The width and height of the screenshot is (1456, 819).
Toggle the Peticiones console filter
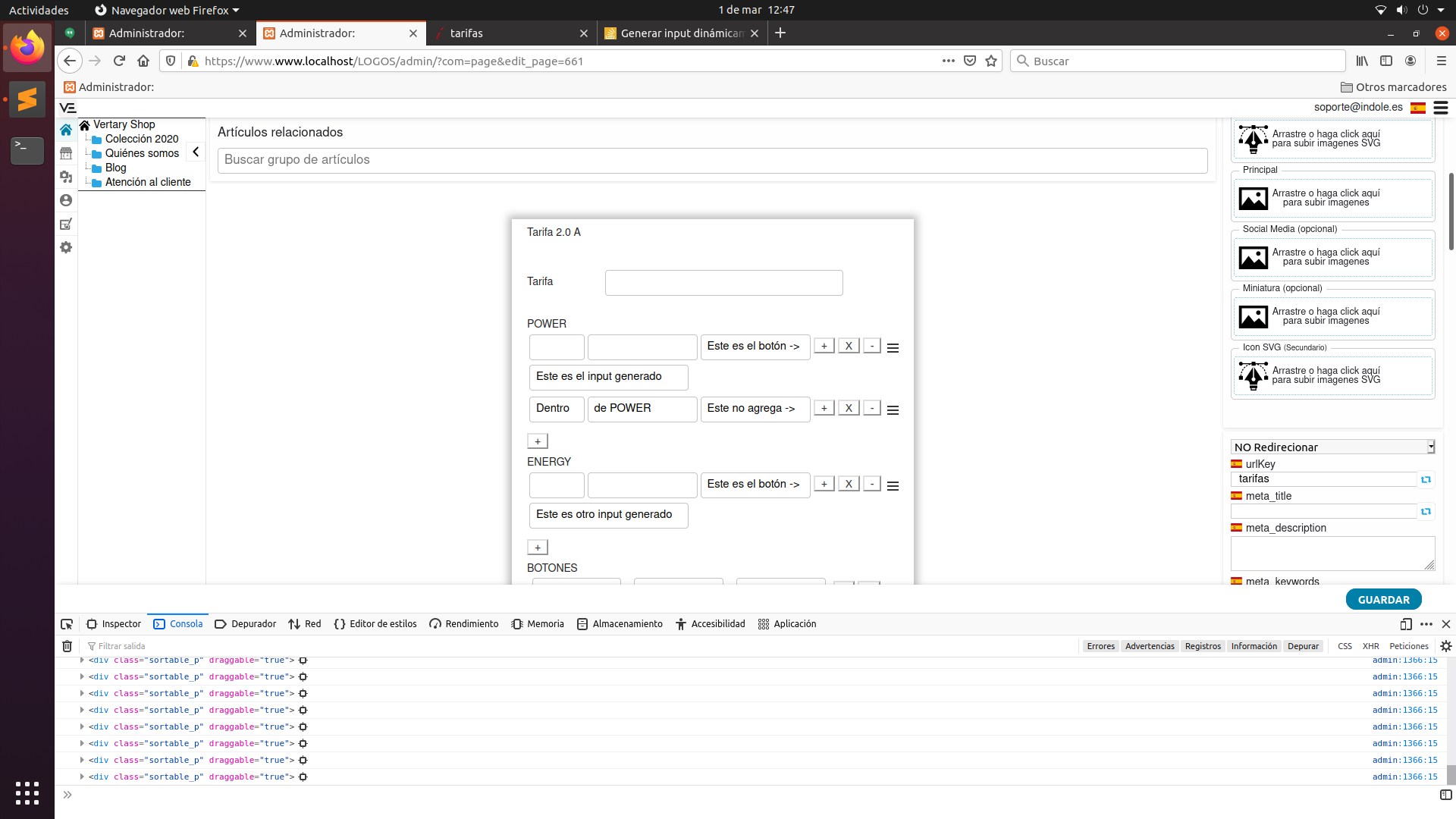tap(1408, 646)
